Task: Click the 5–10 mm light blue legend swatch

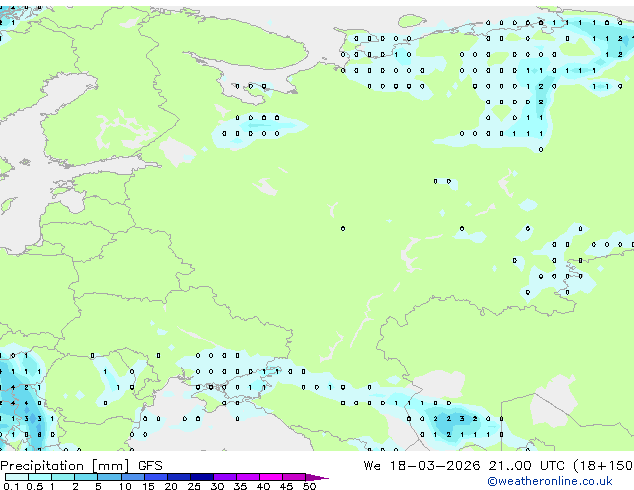Action: click(110, 477)
